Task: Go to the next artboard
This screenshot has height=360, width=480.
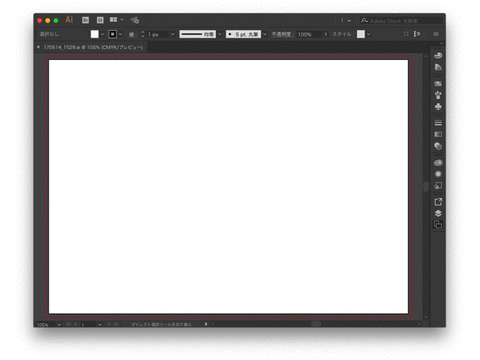Action: 109,324
